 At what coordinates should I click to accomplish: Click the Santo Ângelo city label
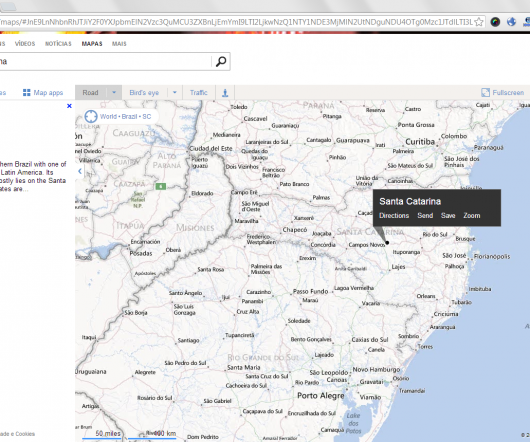186,293
